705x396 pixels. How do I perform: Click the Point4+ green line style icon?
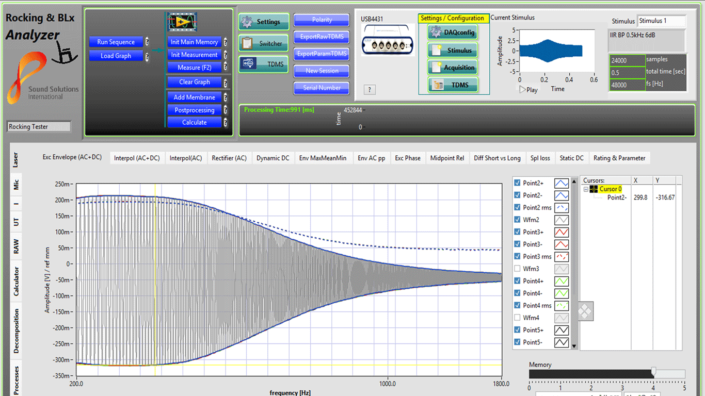(561, 281)
